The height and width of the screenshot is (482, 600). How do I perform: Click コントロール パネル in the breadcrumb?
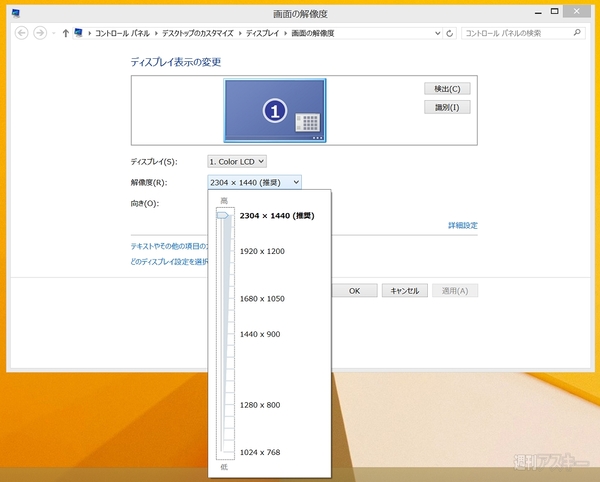[124, 33]
